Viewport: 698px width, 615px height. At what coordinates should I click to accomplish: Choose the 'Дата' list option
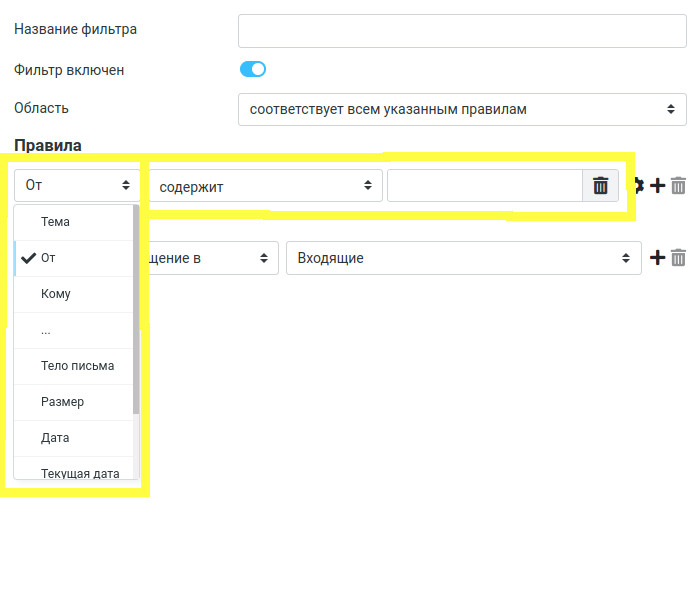click(x=55, y=438)
